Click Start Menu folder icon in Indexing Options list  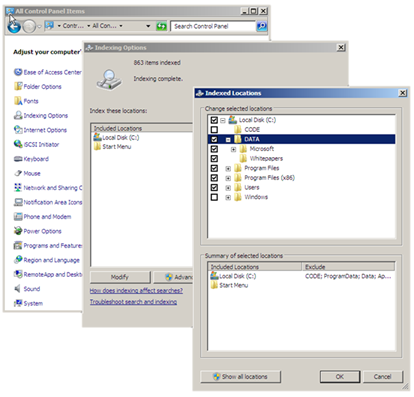[x=97, y=147]
